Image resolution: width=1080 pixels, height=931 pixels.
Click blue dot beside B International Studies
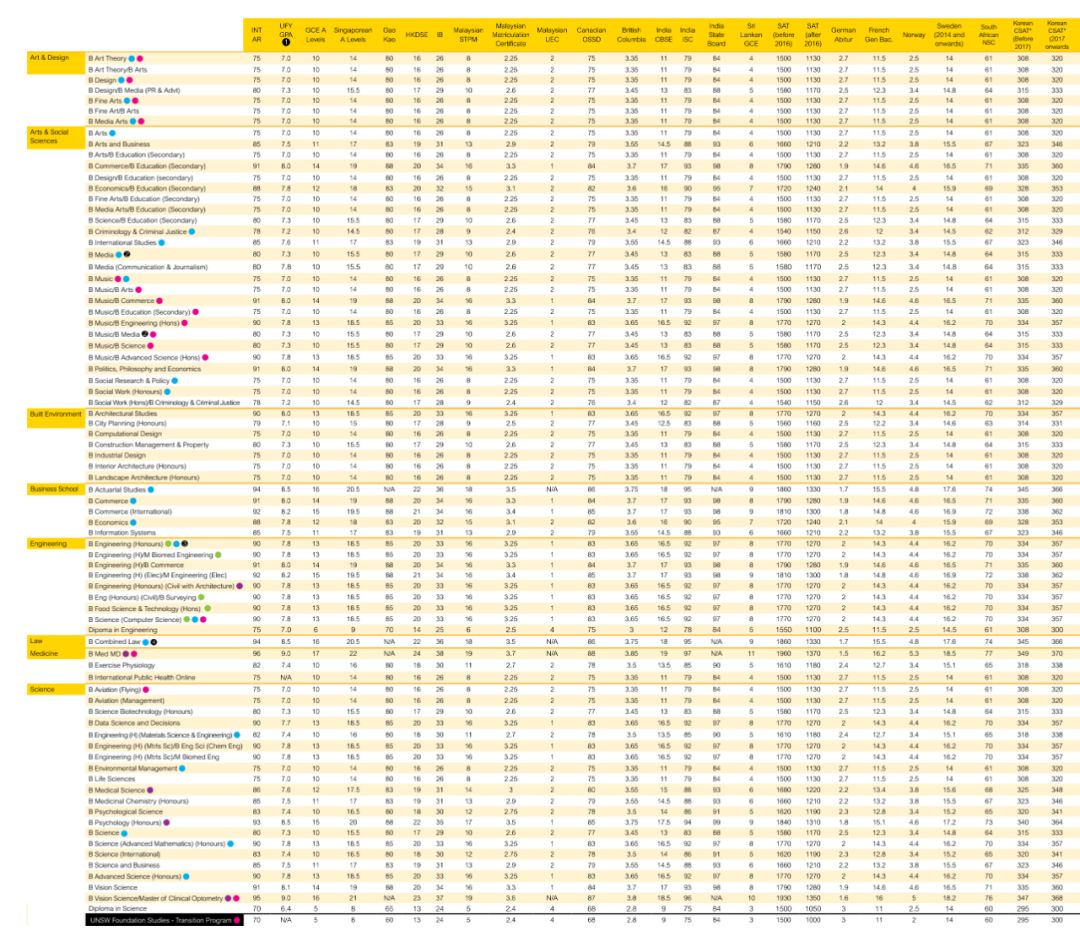[161, 241]
